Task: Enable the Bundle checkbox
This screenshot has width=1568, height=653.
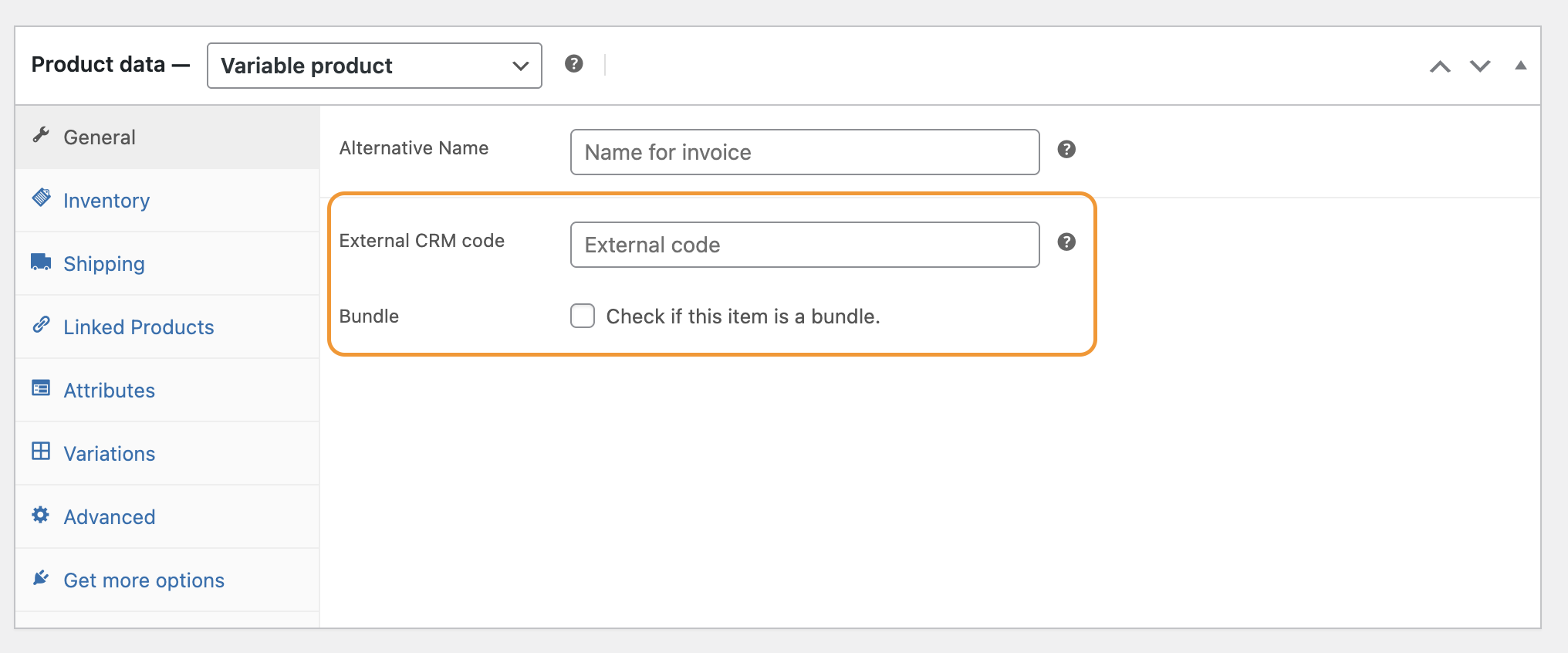Action: click(583, 316)
